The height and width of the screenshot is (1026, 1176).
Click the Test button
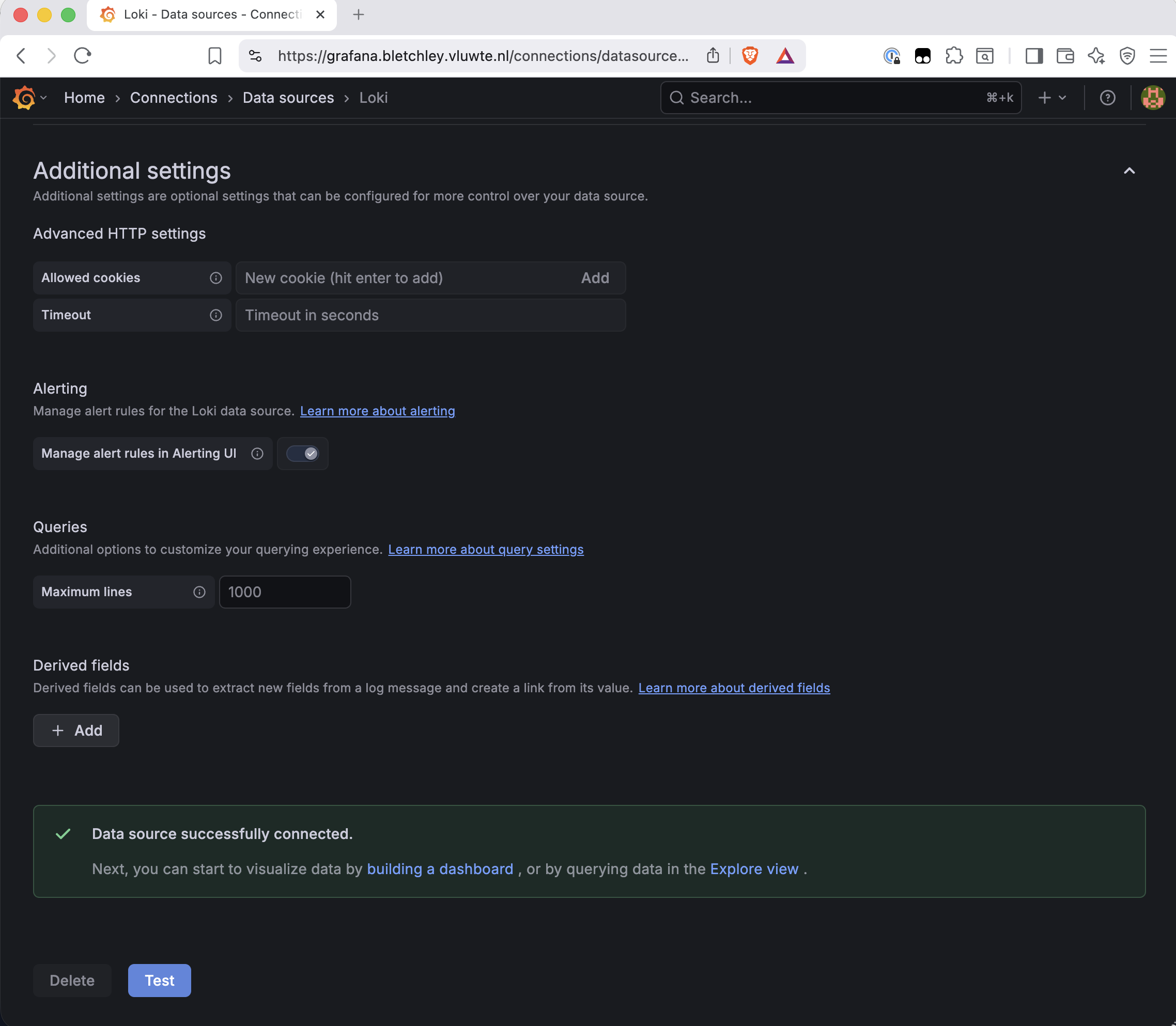click(x=159, y=981)
